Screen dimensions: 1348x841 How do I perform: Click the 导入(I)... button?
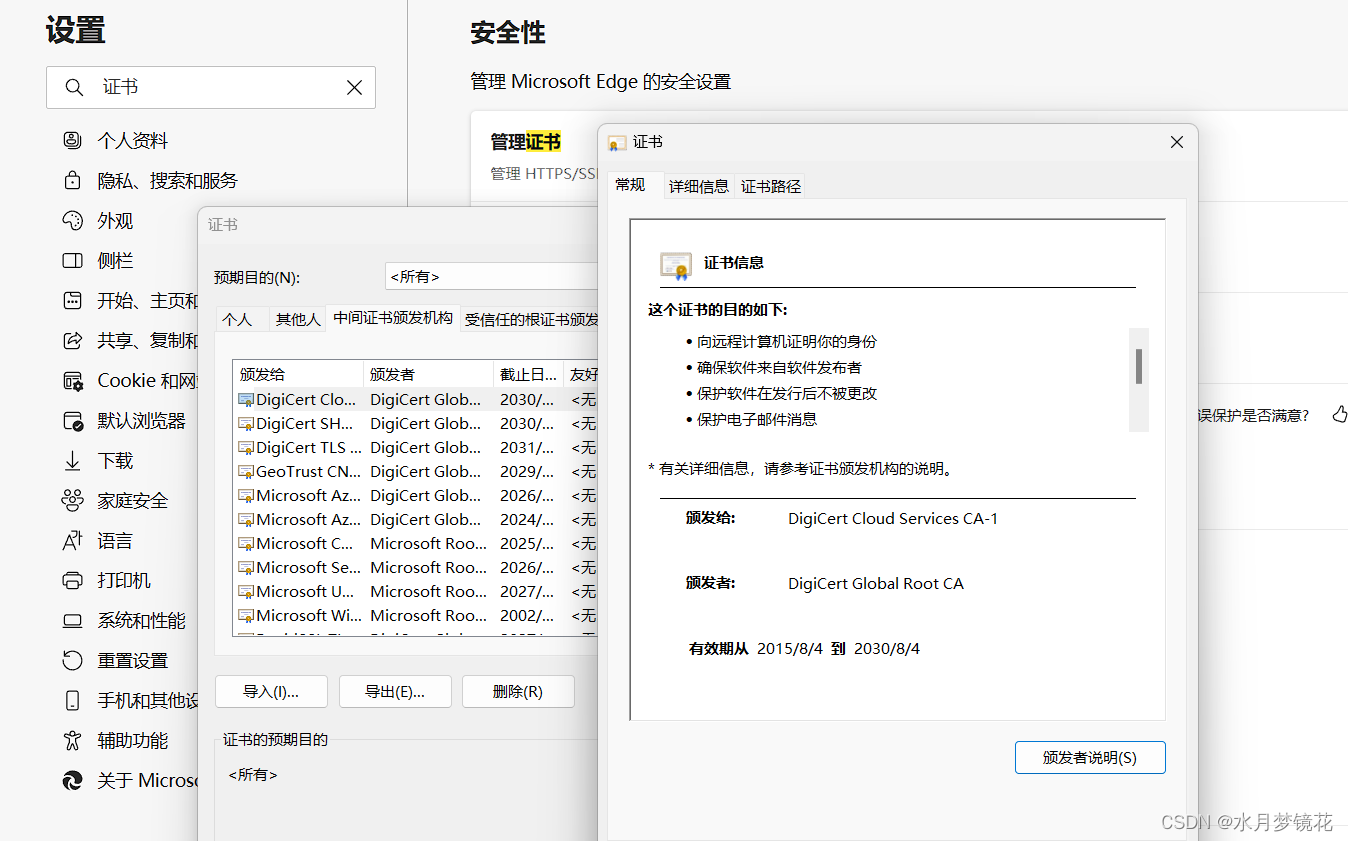point(271,691)
